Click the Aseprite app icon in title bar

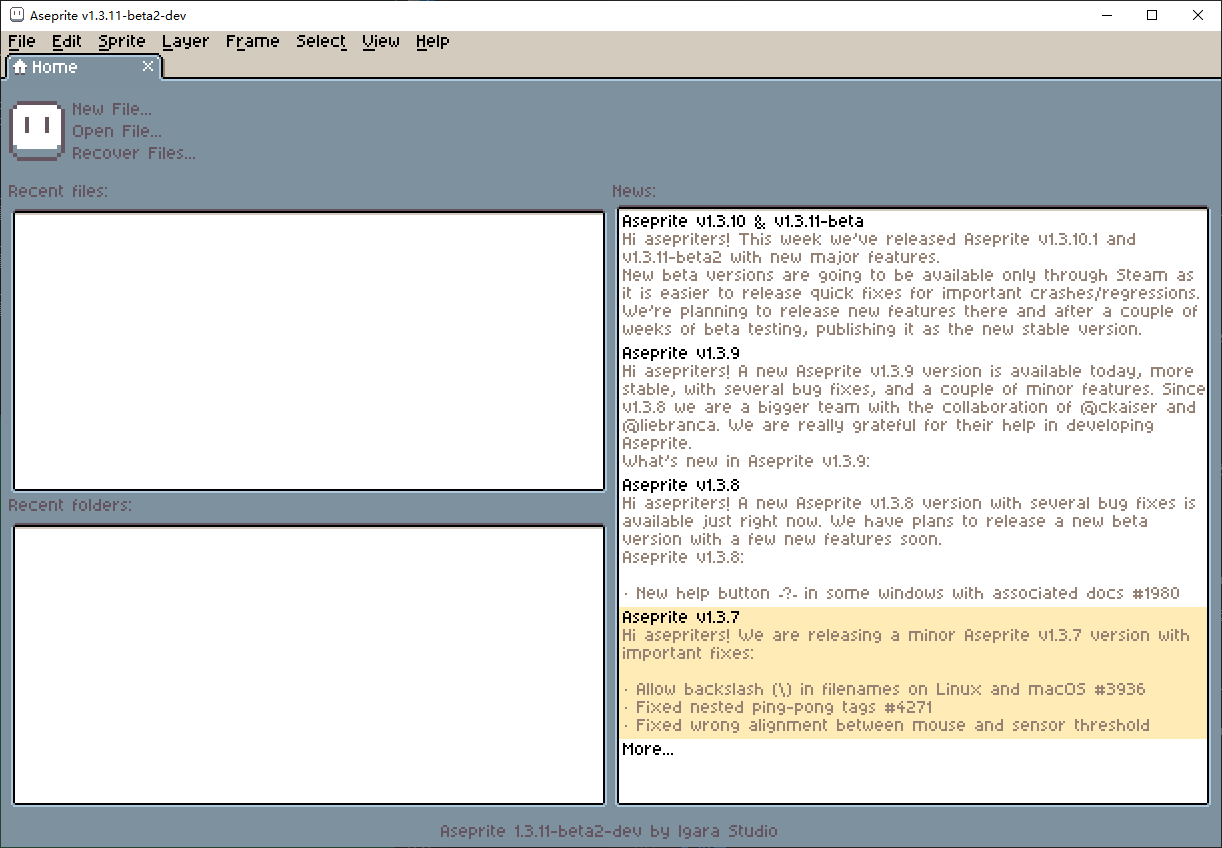[x=17, y=15]
